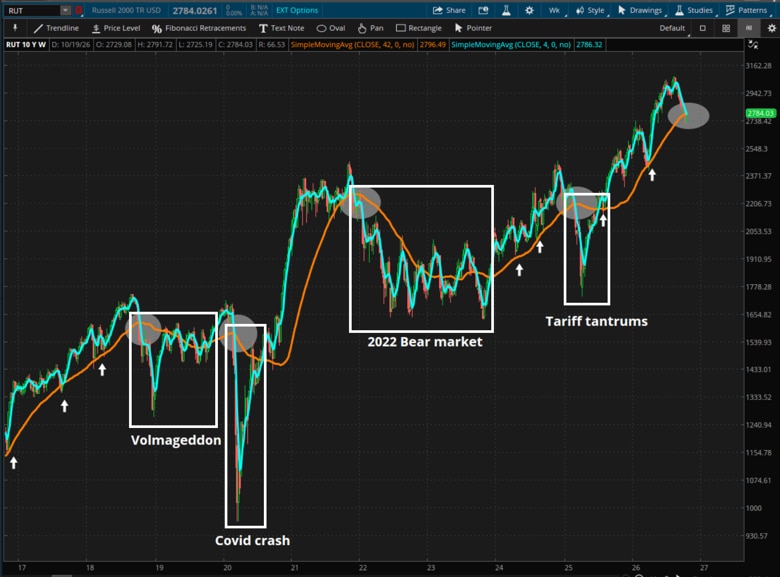The width and height of the screenshot is (780, 577).
Task: Click the 2796.49 orange SMA value
Action: coord(432,45)
